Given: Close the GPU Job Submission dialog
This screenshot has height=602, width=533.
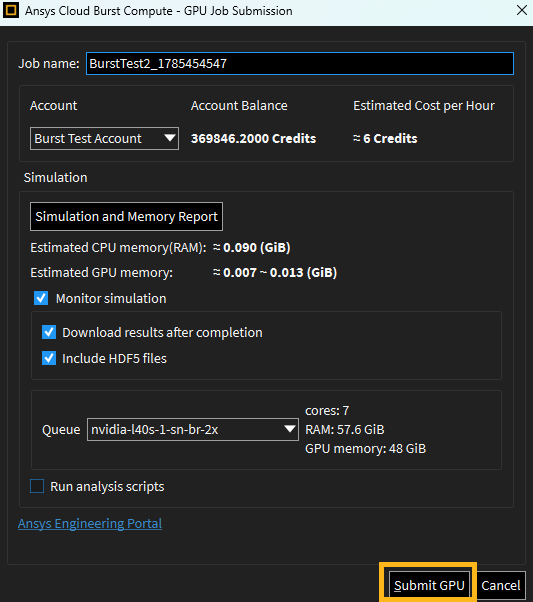Looking at the screenshot, I should click(521, 10).
